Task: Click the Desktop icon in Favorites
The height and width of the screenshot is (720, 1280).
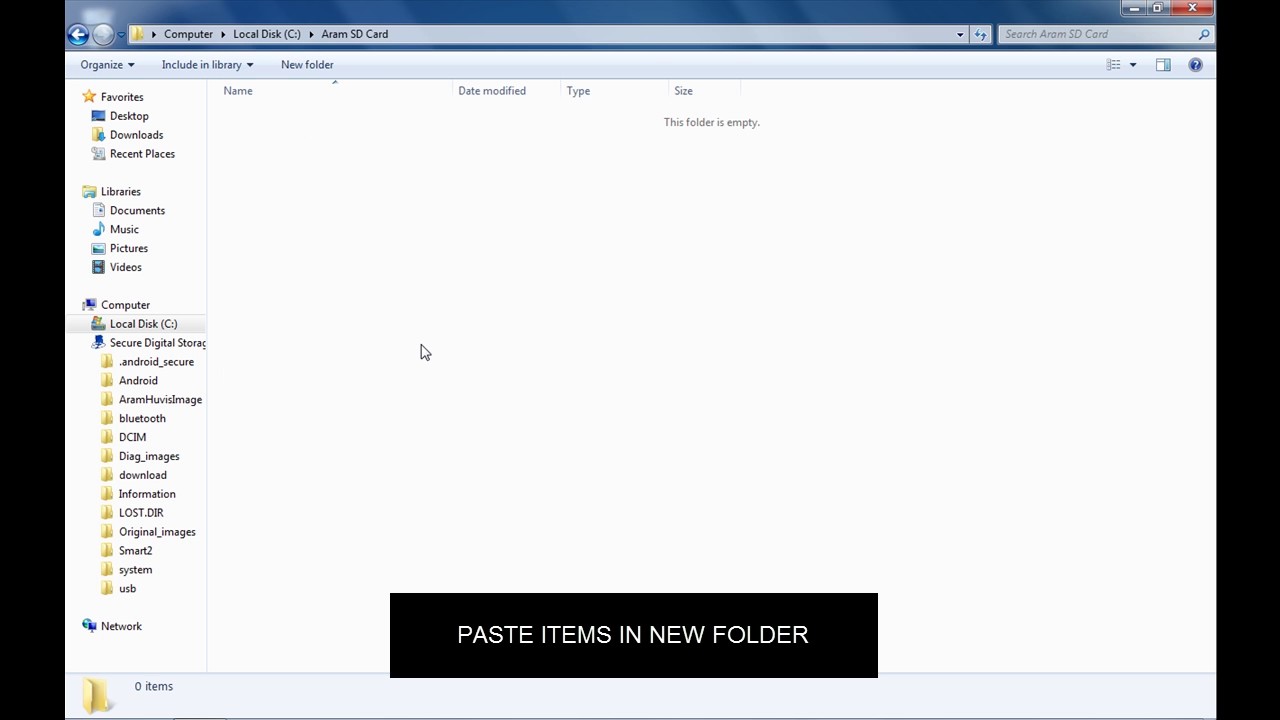Action: [98, 116]
